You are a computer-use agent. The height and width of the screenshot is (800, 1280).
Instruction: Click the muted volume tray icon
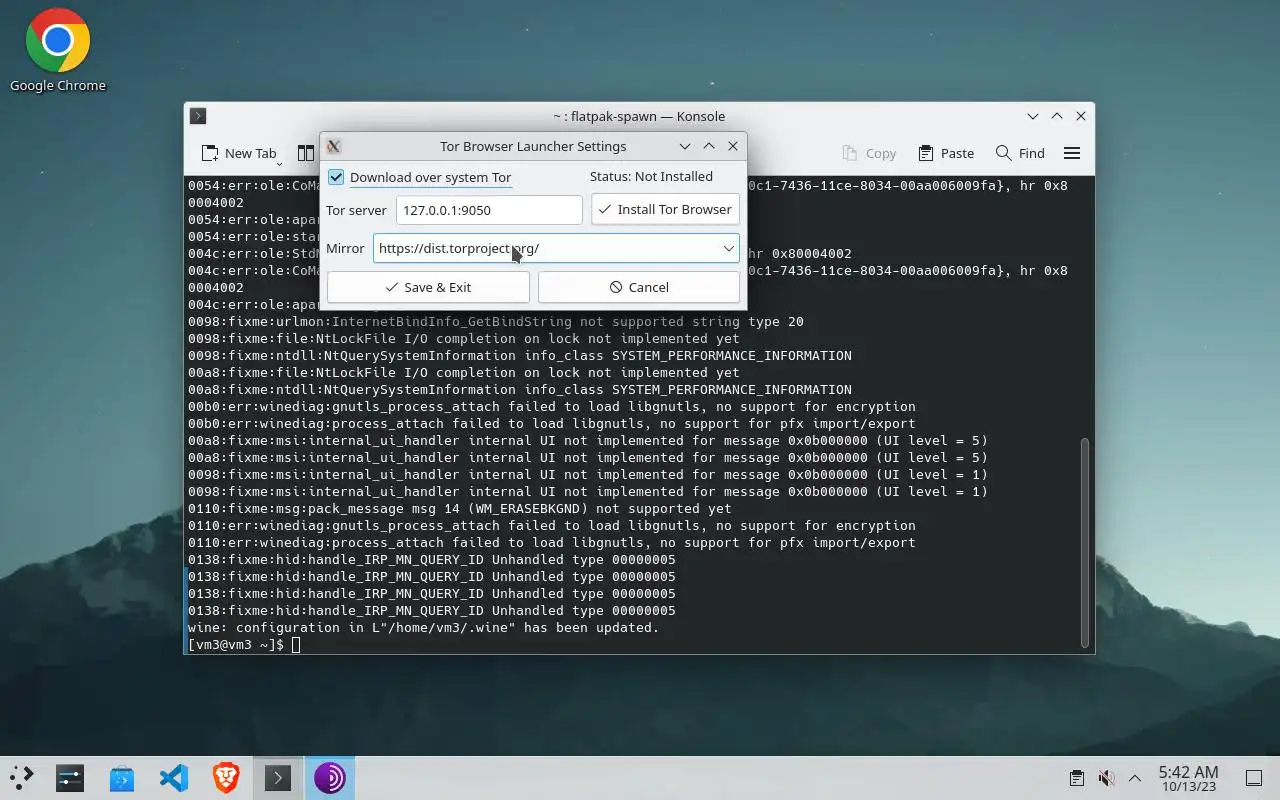pos(1106,778)
